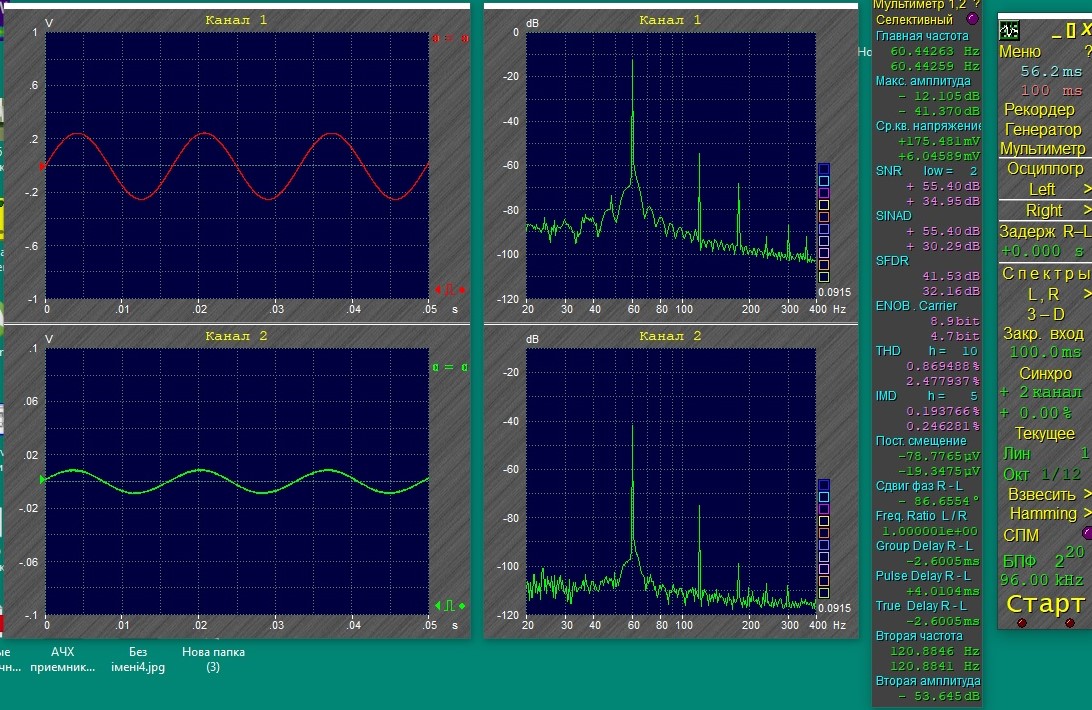The height and width of the screenshot is (710, 1092).
Task: Open the Осциллогр section
Action: click(1045, 169)
